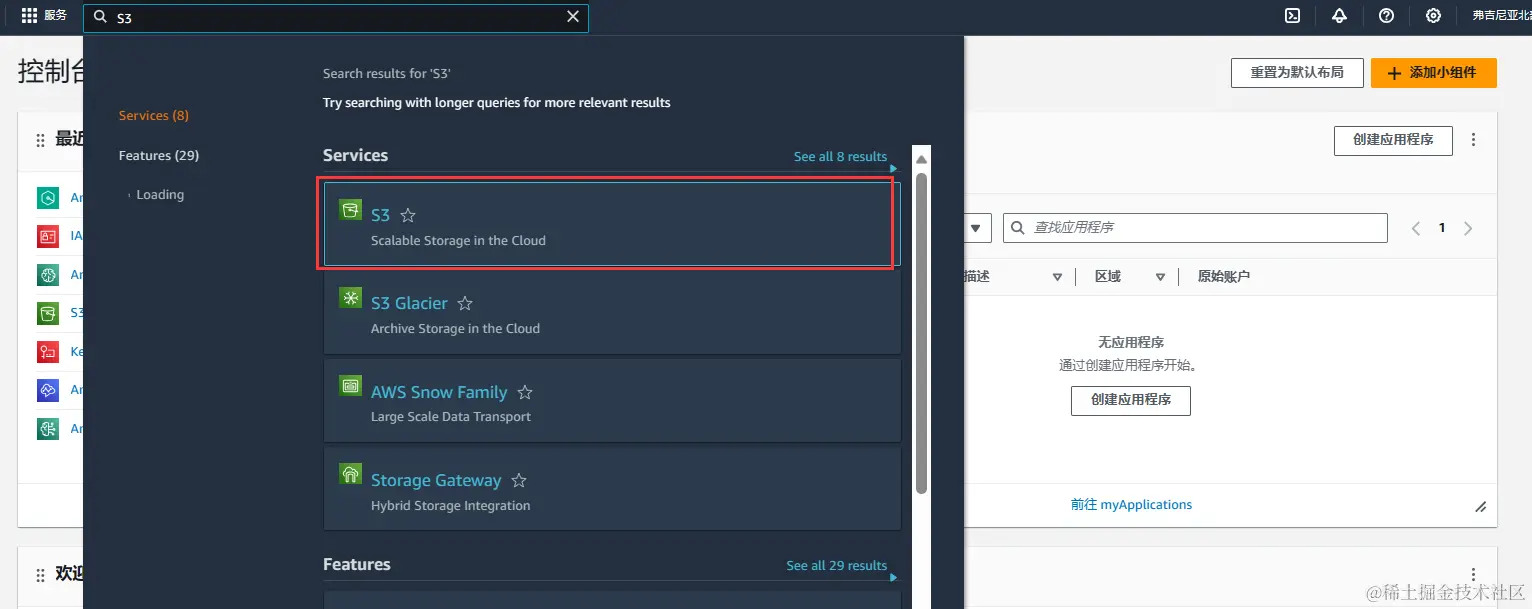This screenshot has width=1532, height=609.
Task: Click the welcome widget drag handle
Action: point(41,575)
